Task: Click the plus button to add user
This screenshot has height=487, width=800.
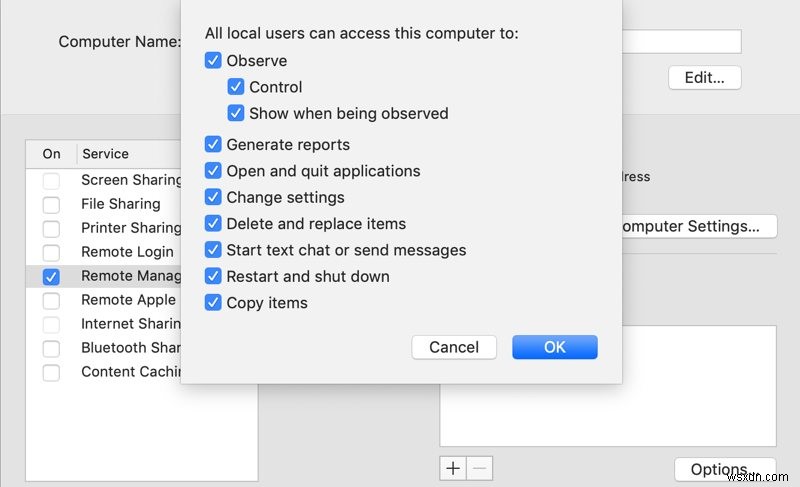Action: click(453, 468)
